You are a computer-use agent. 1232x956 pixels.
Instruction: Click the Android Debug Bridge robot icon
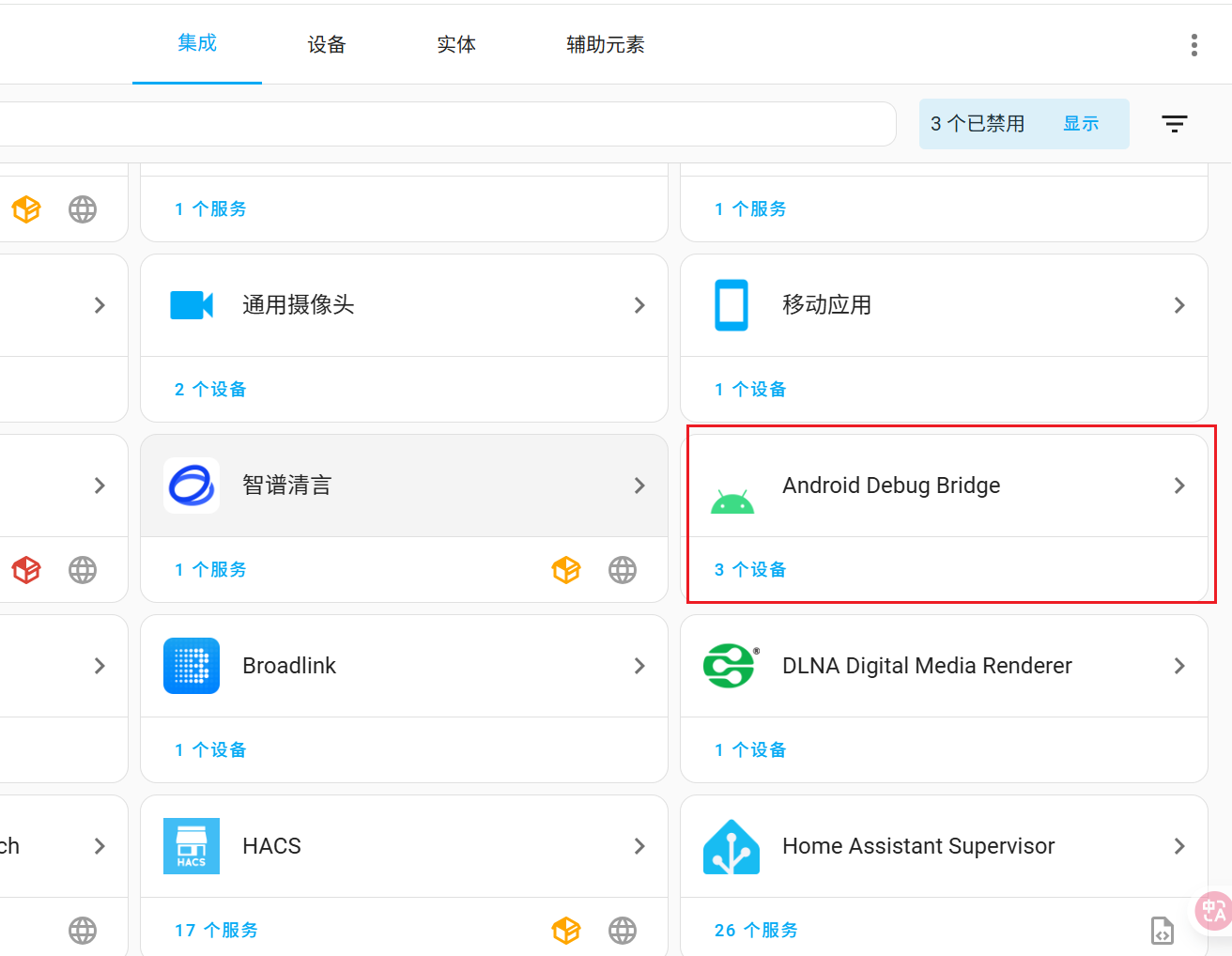pos(732,501)
